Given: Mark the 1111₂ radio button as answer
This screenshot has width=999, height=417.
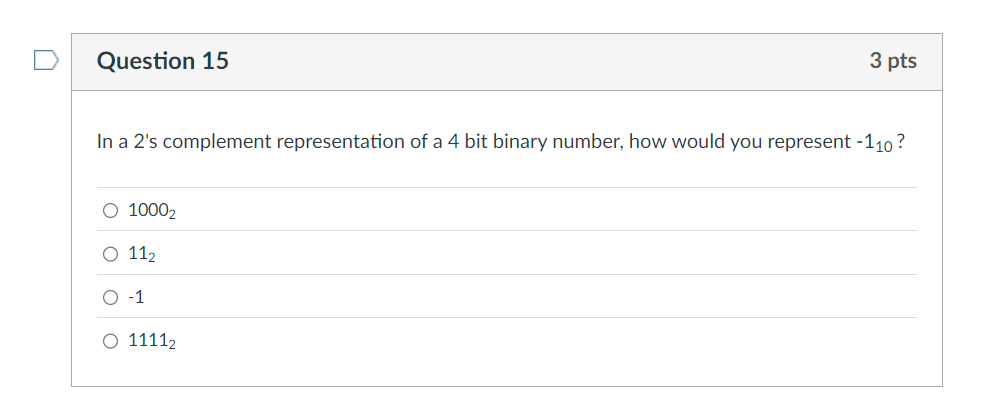Looking at the screenshot, I should (110, 341).
